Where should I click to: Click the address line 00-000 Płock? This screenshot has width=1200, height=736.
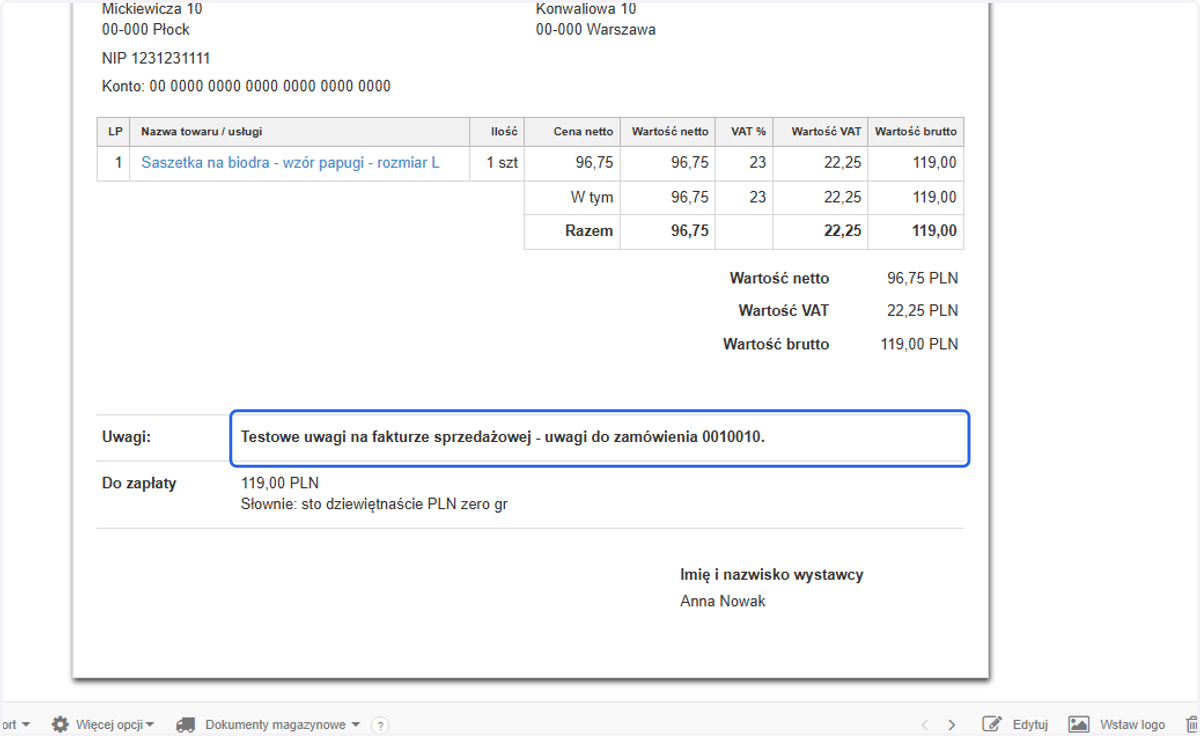pos(146,29)
